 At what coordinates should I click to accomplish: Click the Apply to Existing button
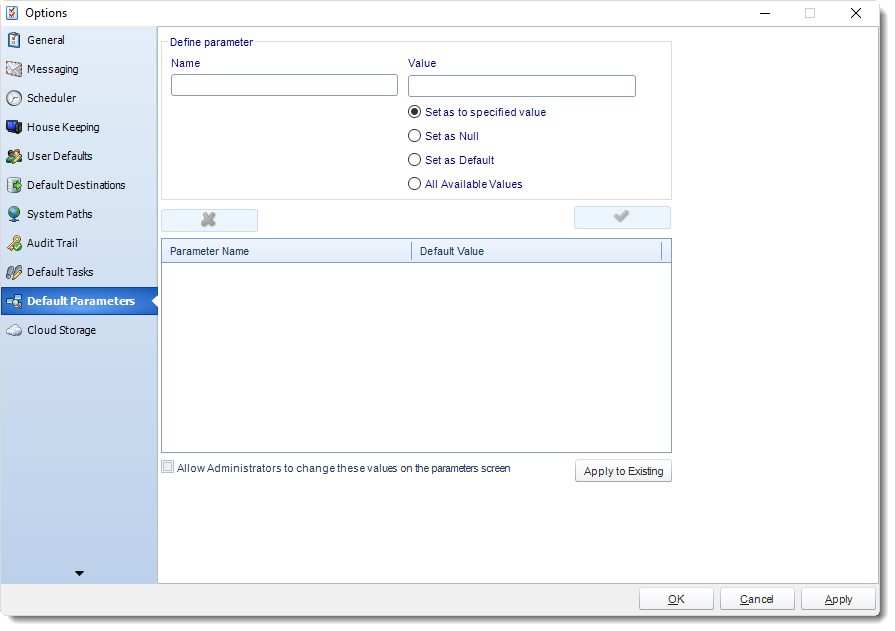coord(623,471)
